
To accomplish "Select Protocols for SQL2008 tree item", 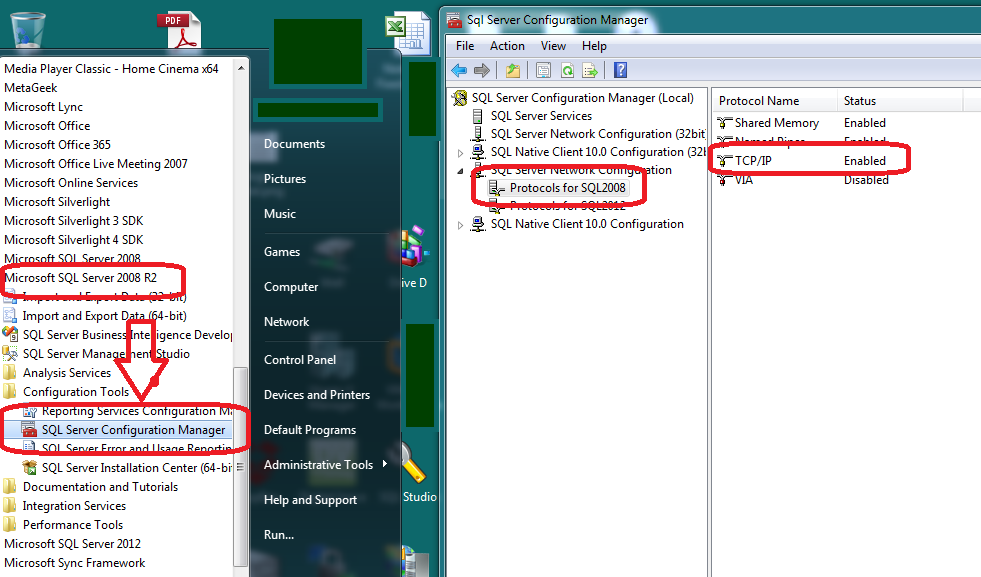I will [567, 188].
